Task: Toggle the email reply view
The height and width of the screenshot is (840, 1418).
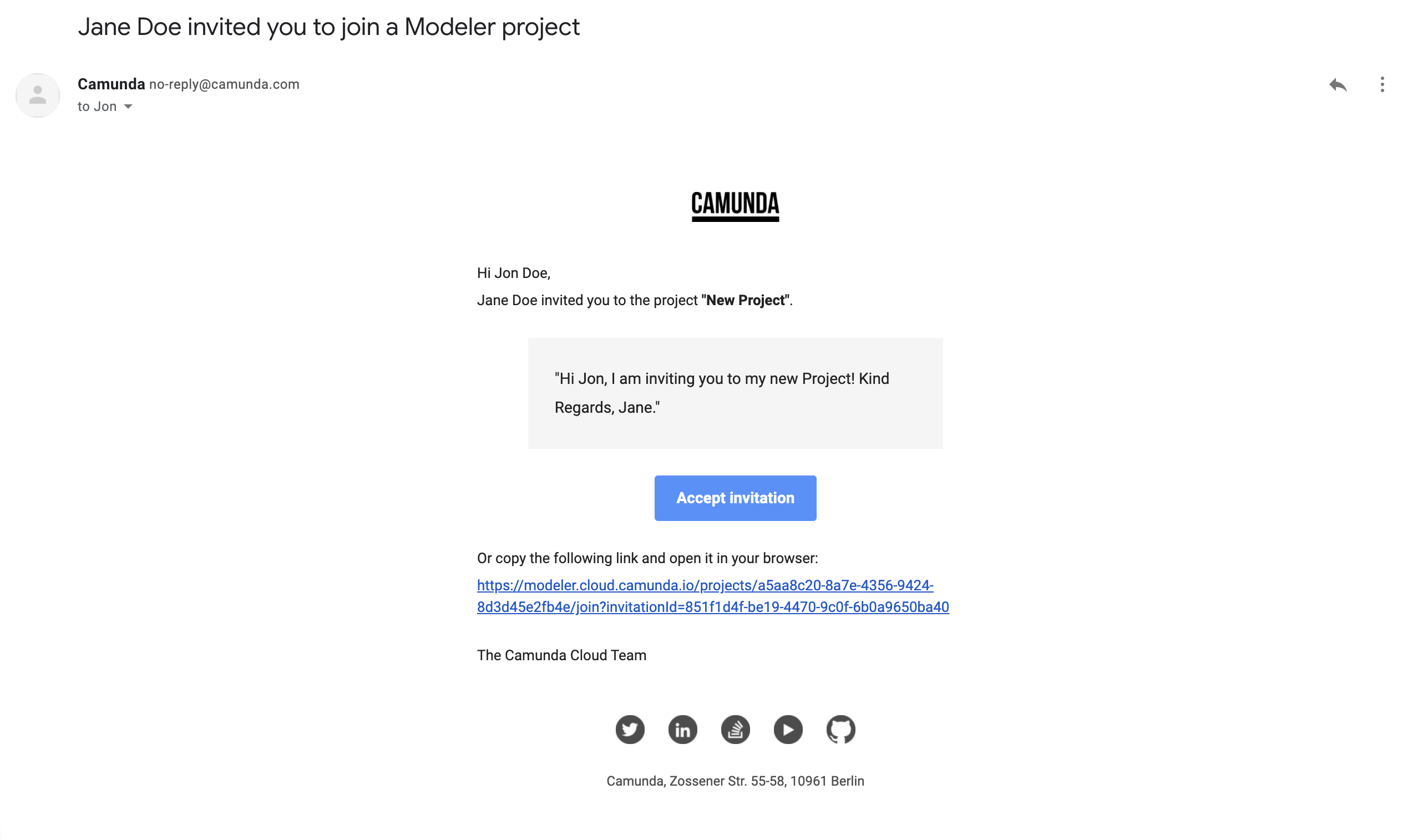Action: [1337, 84]
